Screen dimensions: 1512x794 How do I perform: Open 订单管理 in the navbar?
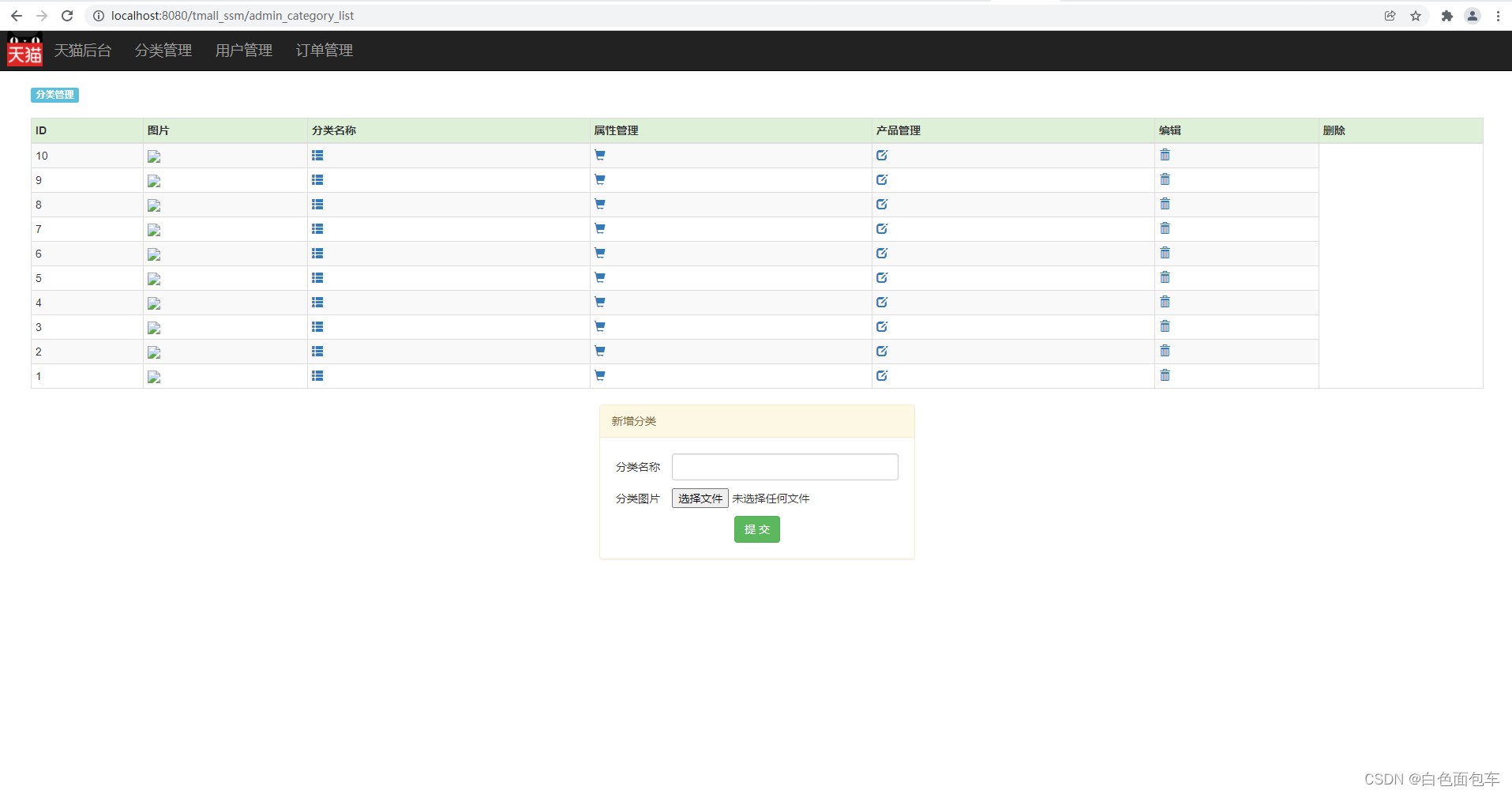click(x=325, y=51)
